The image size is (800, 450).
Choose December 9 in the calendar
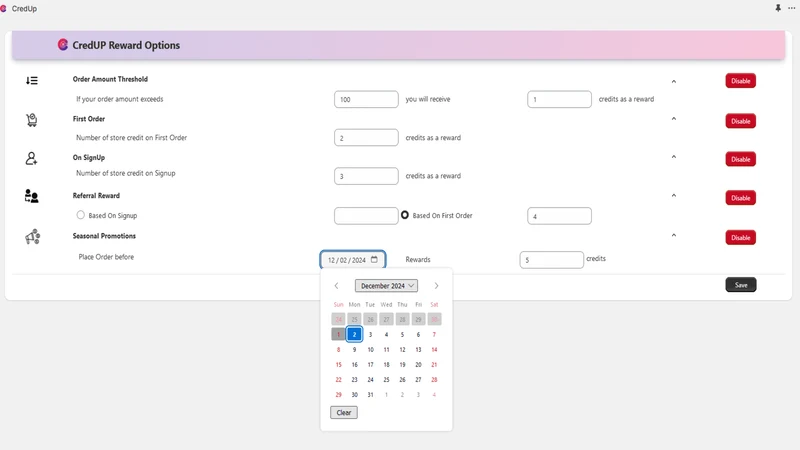click(x=354, y=349)
